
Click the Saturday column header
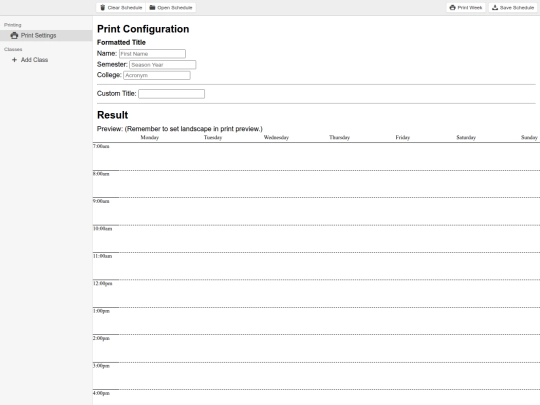coord(466,137)
